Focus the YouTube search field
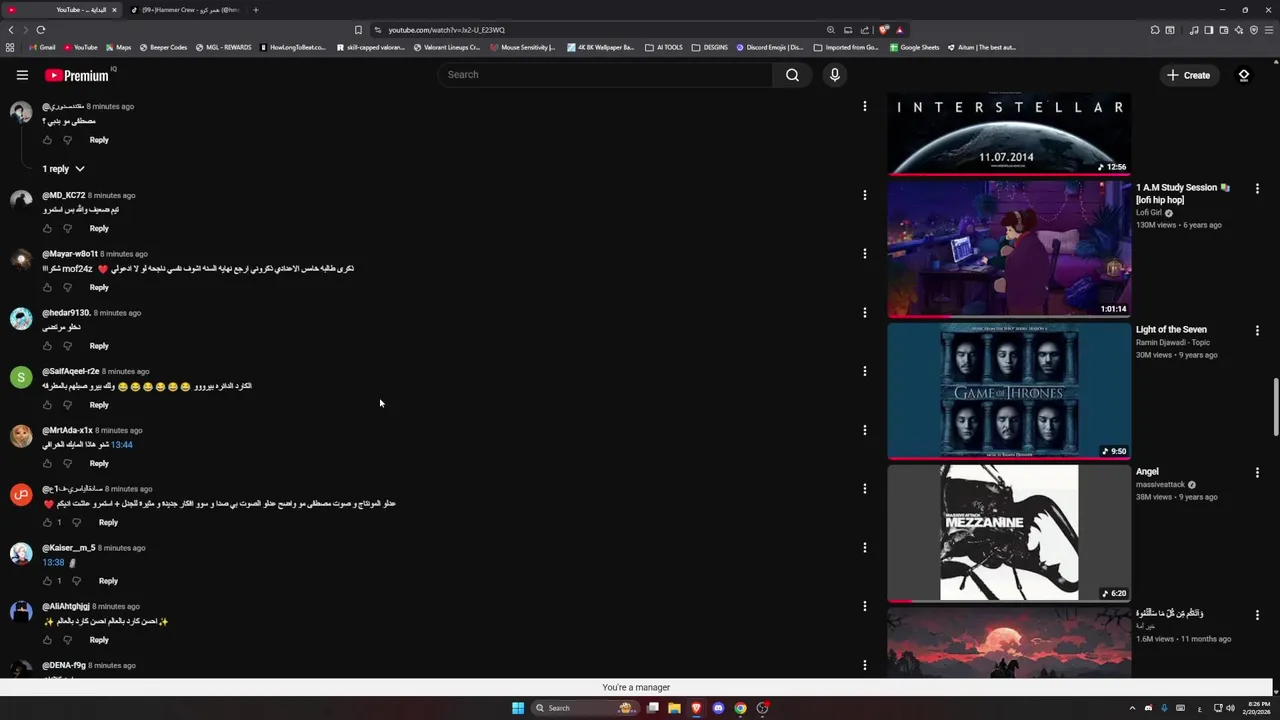Screen dimensions: 1280x720 tap(605, 75)
